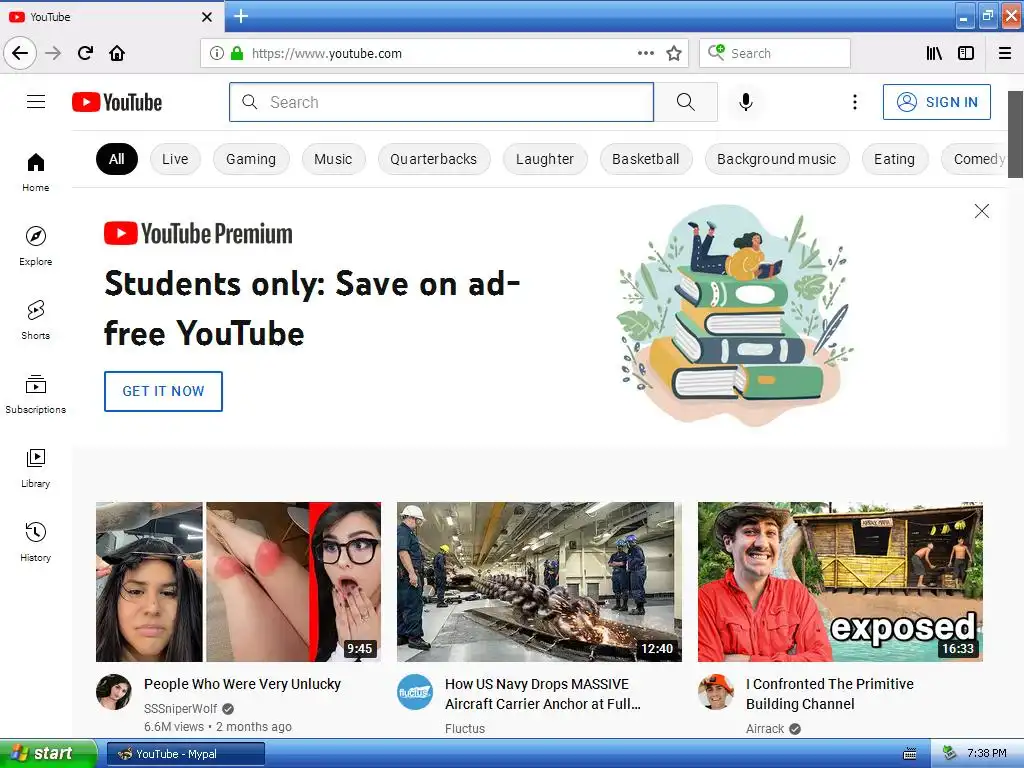
Task: Toggle browser sidebar icon
Action: [x=966, y=54]
